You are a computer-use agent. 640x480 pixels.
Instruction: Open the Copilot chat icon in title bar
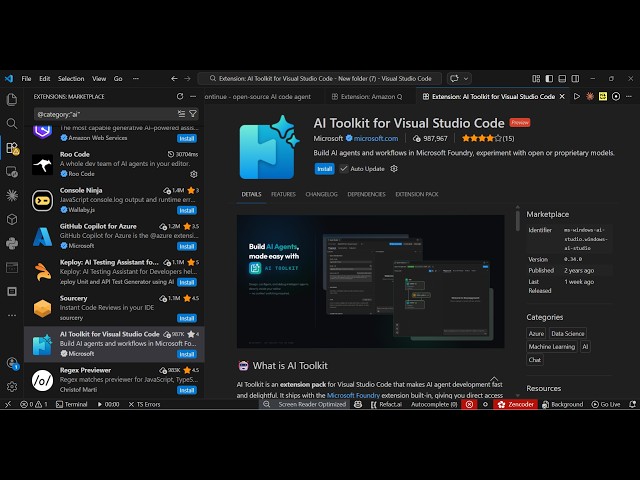pyautogui.click(x=454, y=78)
